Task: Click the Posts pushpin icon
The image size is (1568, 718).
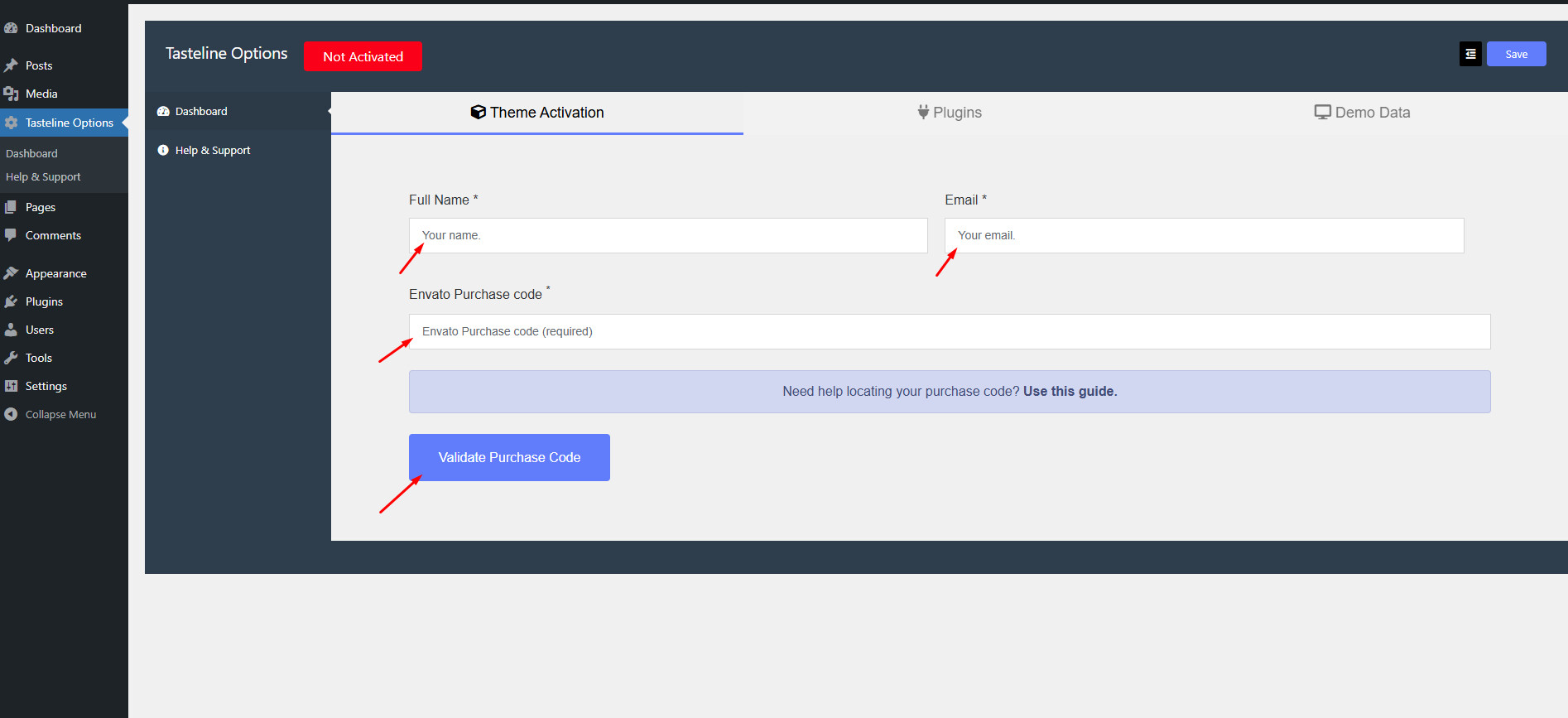Action: click(11, 65)
